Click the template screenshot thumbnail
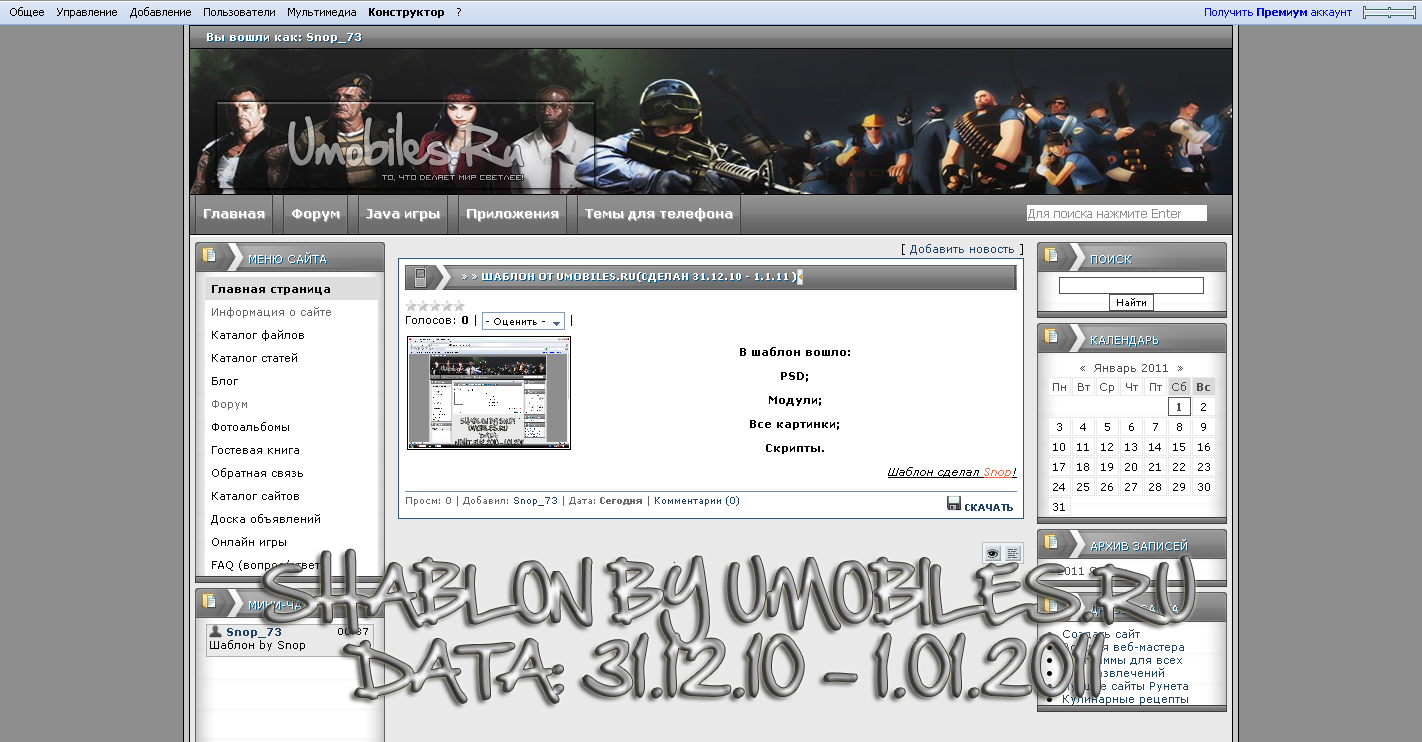 [489, 393]
